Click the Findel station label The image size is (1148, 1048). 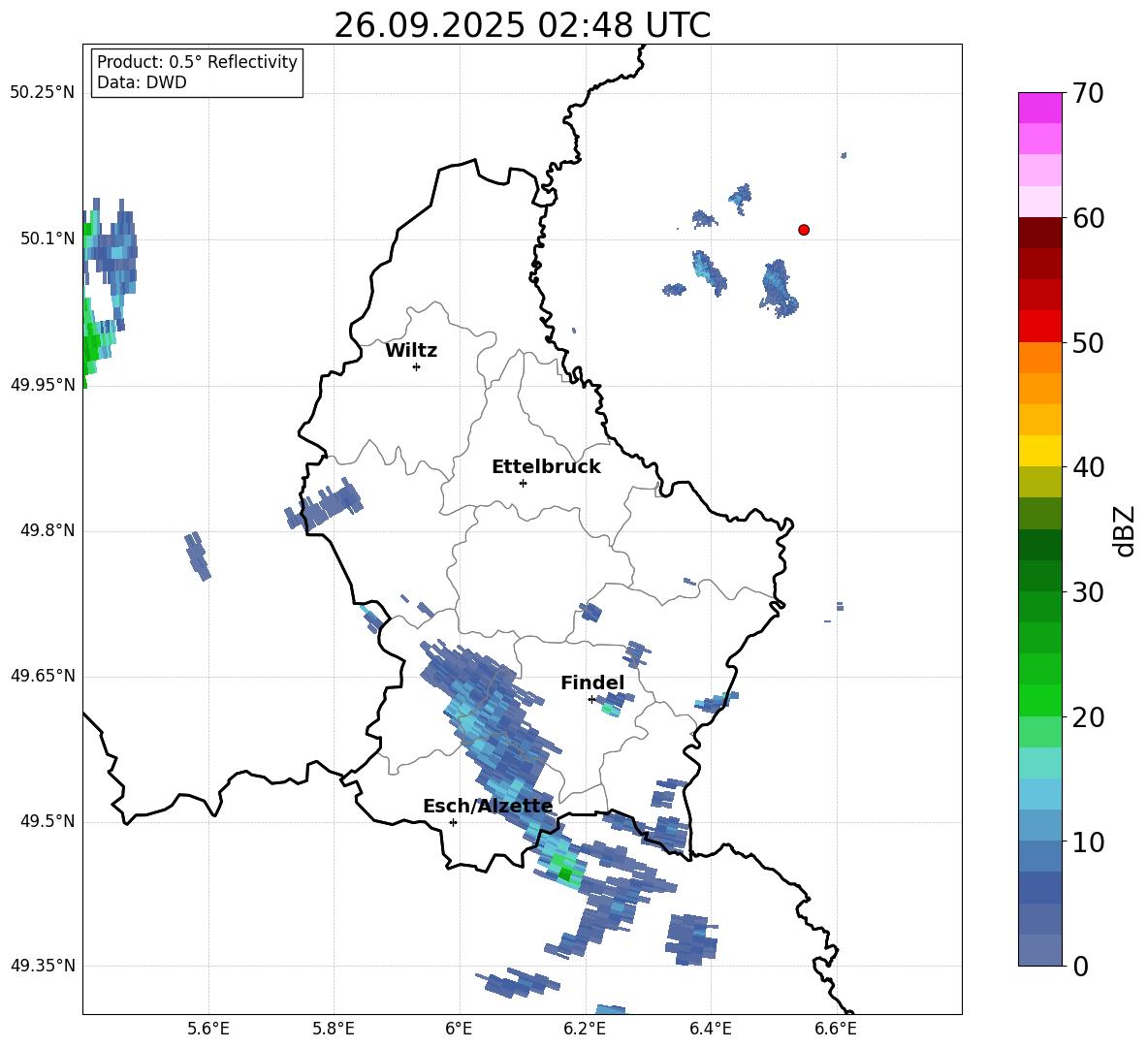click(592, 683)
